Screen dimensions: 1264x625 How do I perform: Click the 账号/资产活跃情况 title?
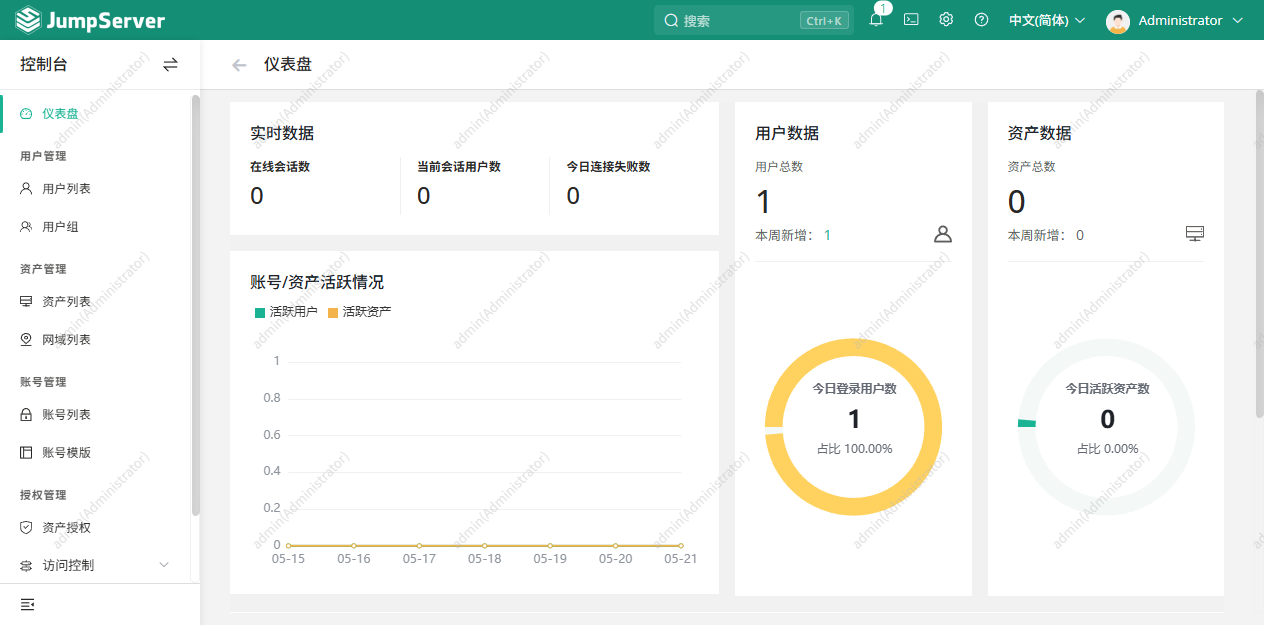point(317,282)
